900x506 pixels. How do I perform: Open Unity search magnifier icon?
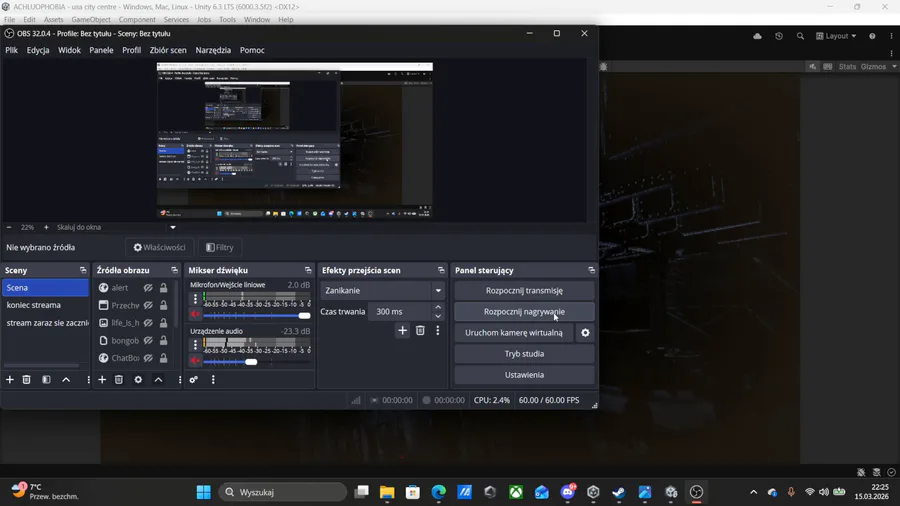(800, 36)
